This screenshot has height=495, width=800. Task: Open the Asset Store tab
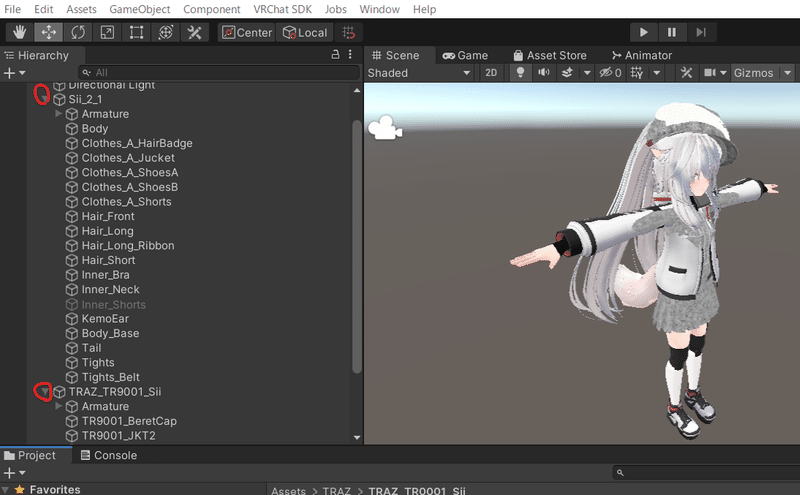(550, 55)
